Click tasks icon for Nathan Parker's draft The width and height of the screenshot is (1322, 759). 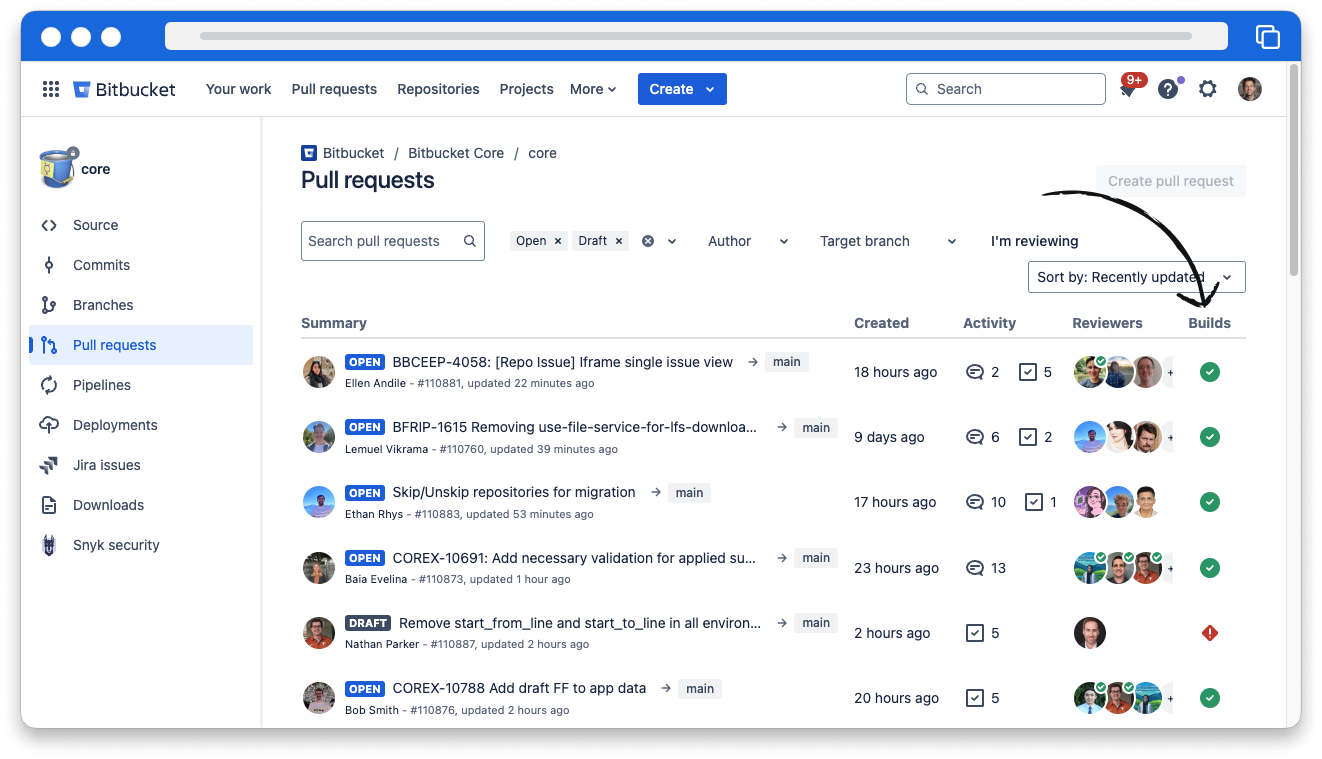975,633
